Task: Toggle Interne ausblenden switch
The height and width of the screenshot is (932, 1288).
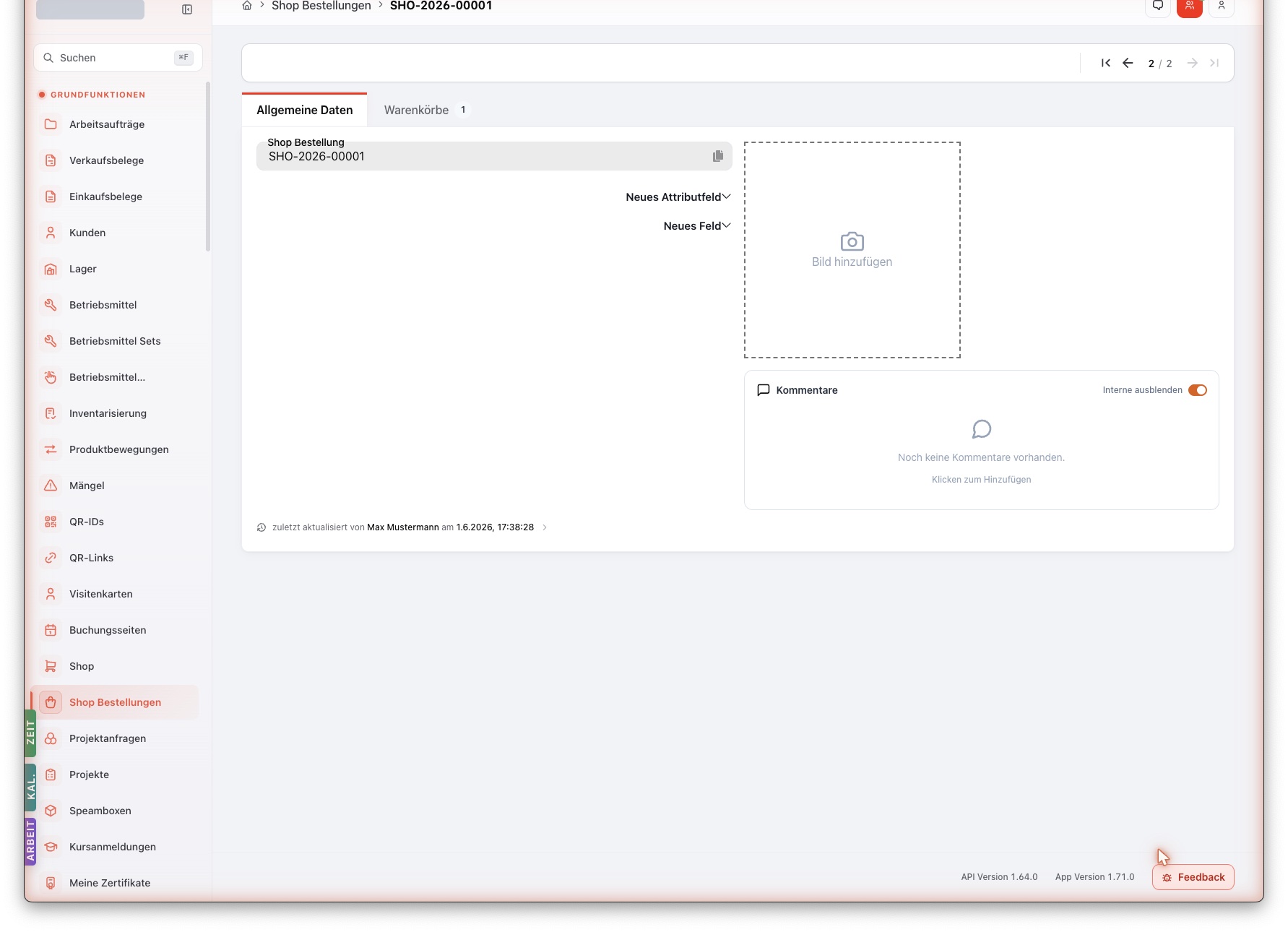Action: [x=1197, y=390]
